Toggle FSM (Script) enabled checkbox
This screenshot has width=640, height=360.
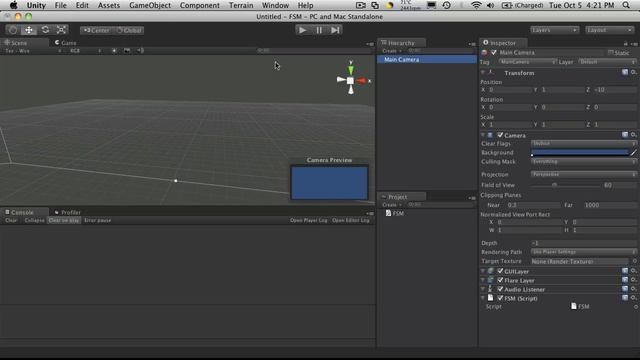click(500, 298)
